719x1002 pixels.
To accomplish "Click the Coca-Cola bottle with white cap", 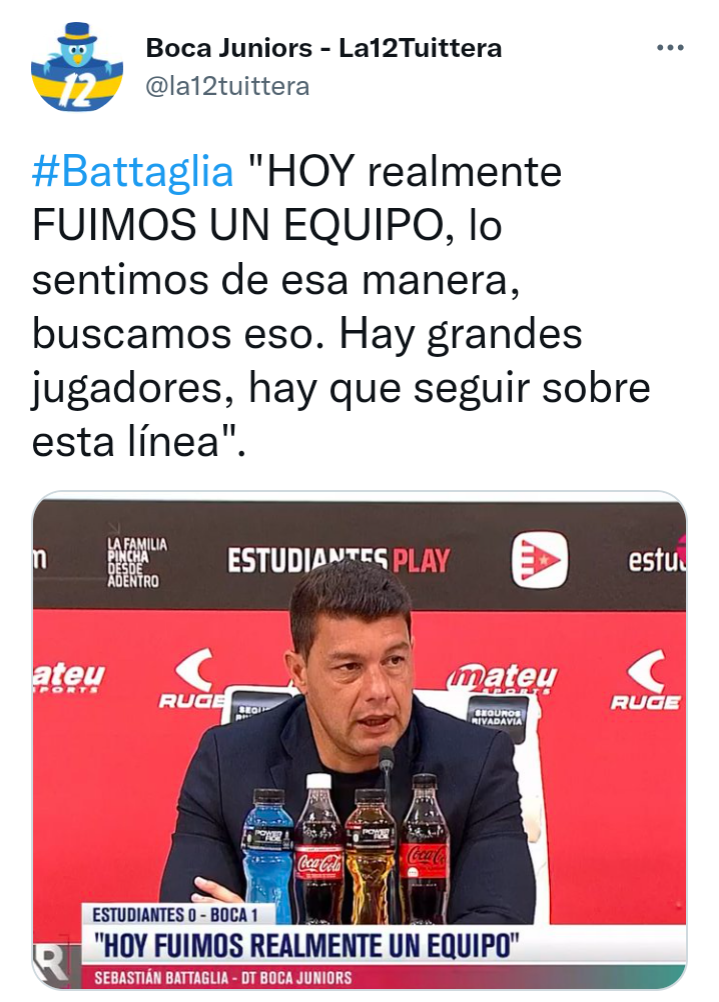I will pos(319,849).
